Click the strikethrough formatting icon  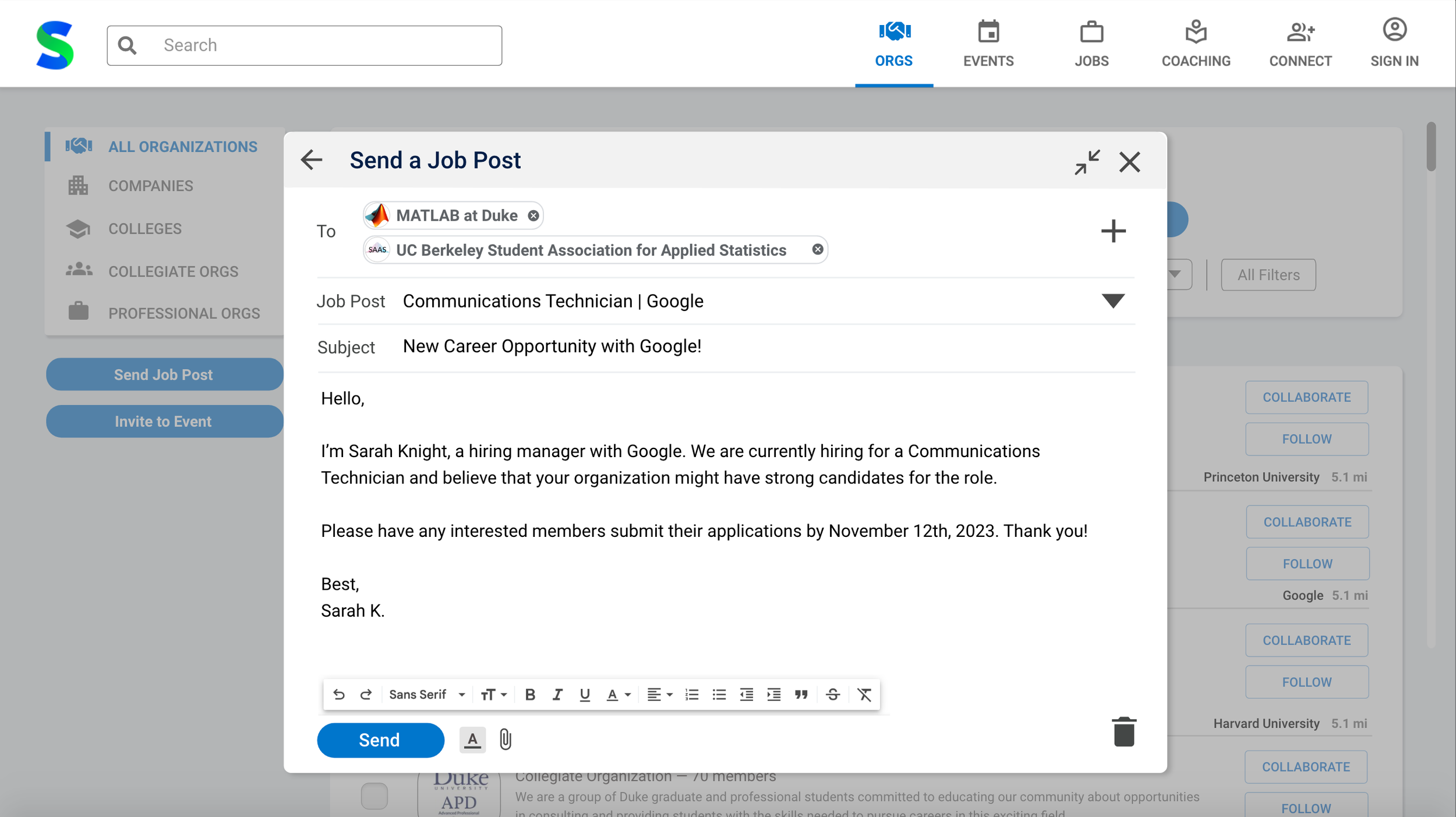coord(833,694)
